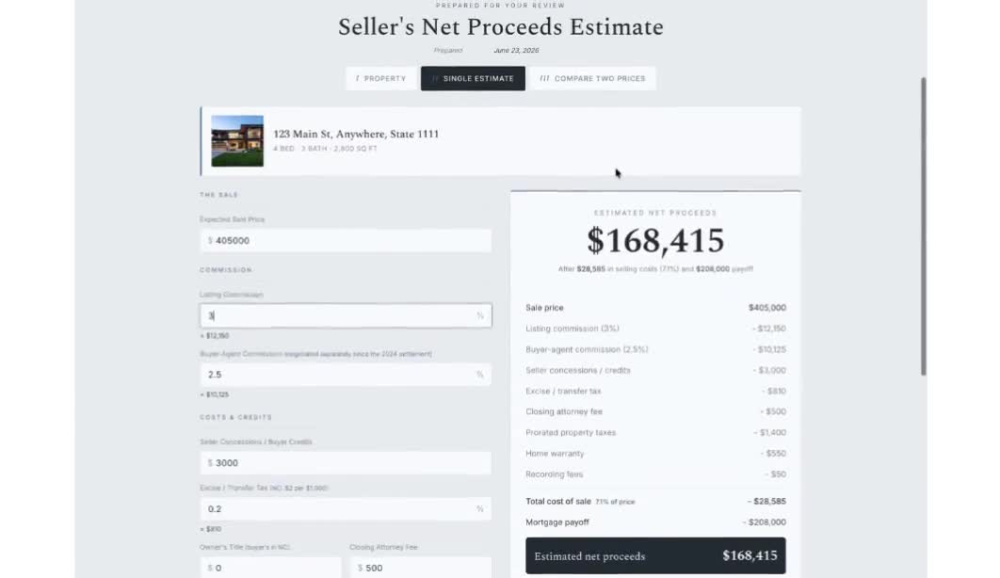Edit the Owner's Title field
1000x578 pixels.
click(270, 567)
